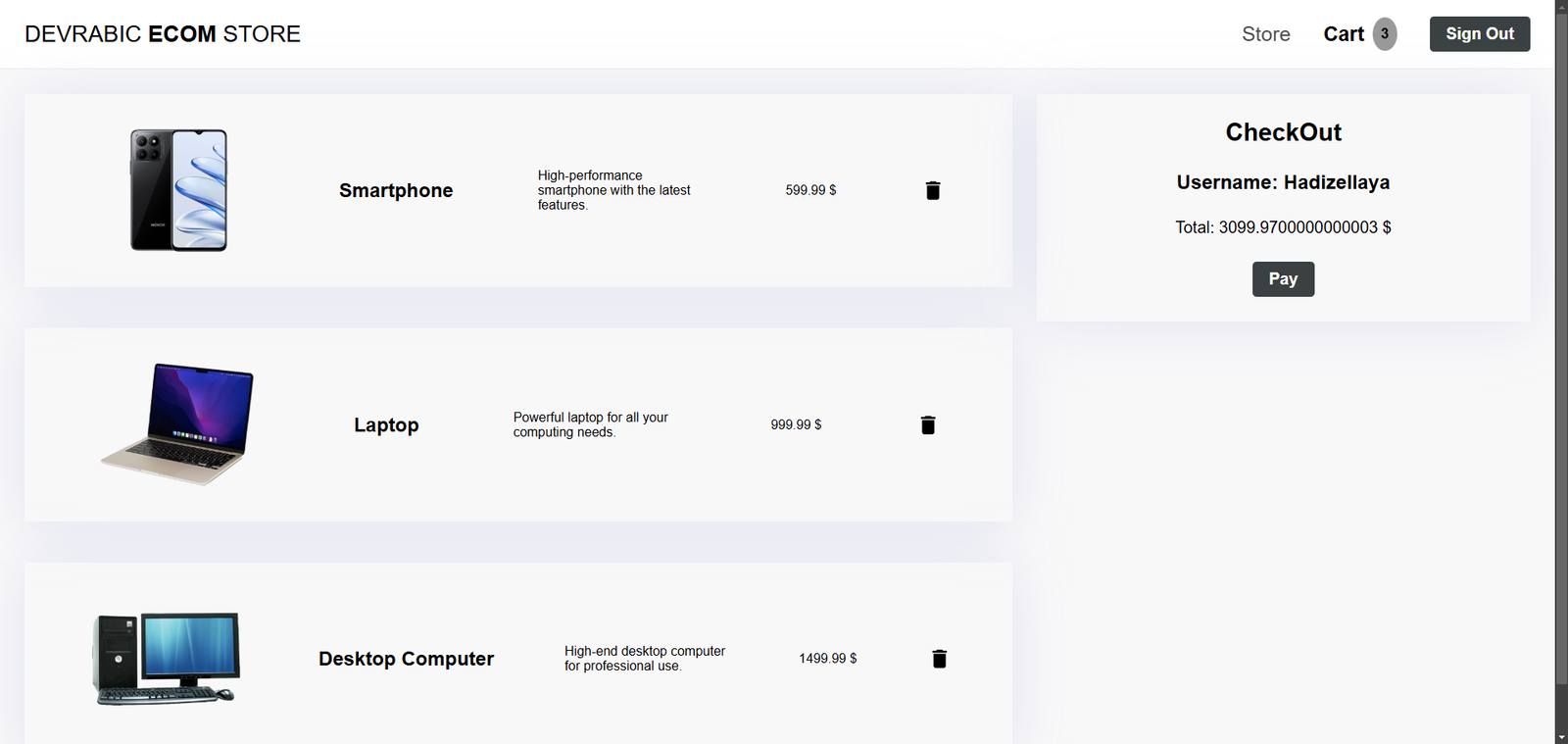Click the Username Hadizellaya text
1568x744 pixels.
pyautogui.click(x=1283, y=182)
